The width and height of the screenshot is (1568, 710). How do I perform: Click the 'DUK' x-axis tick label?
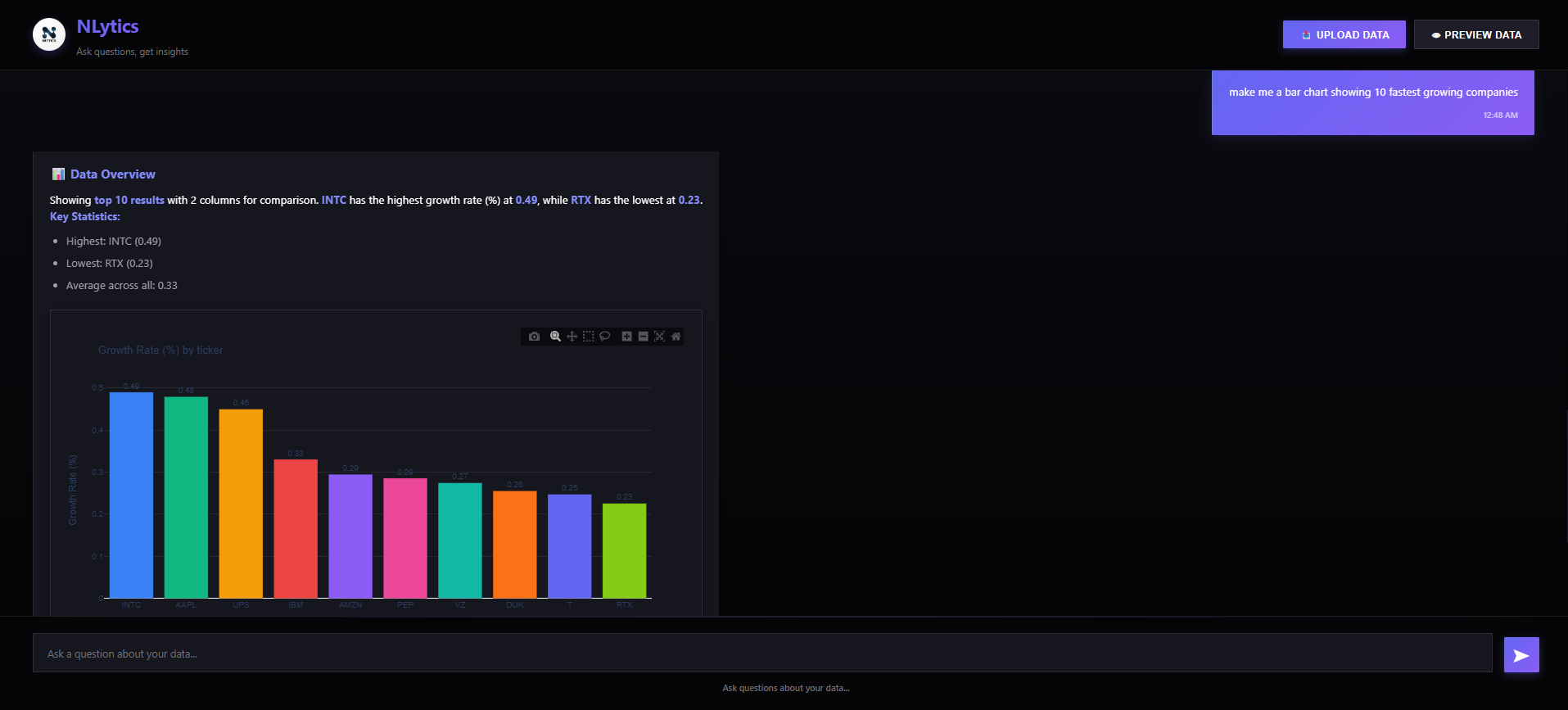click(x=515, y=605)
